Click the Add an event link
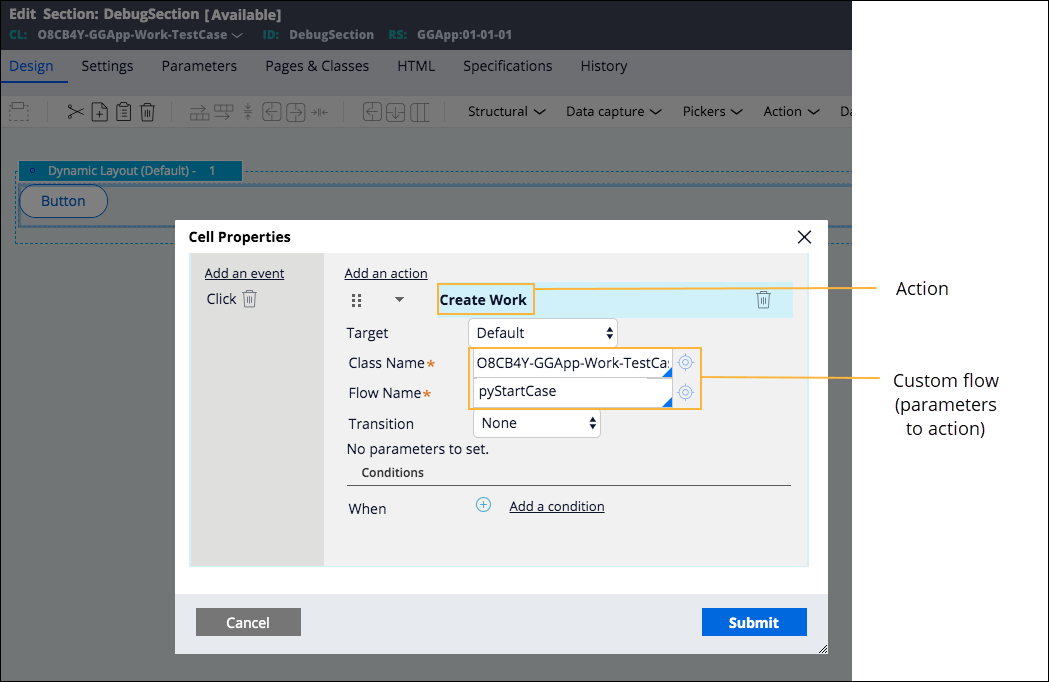This screenshot has height=682, width=1049. (x=244, y=273)
